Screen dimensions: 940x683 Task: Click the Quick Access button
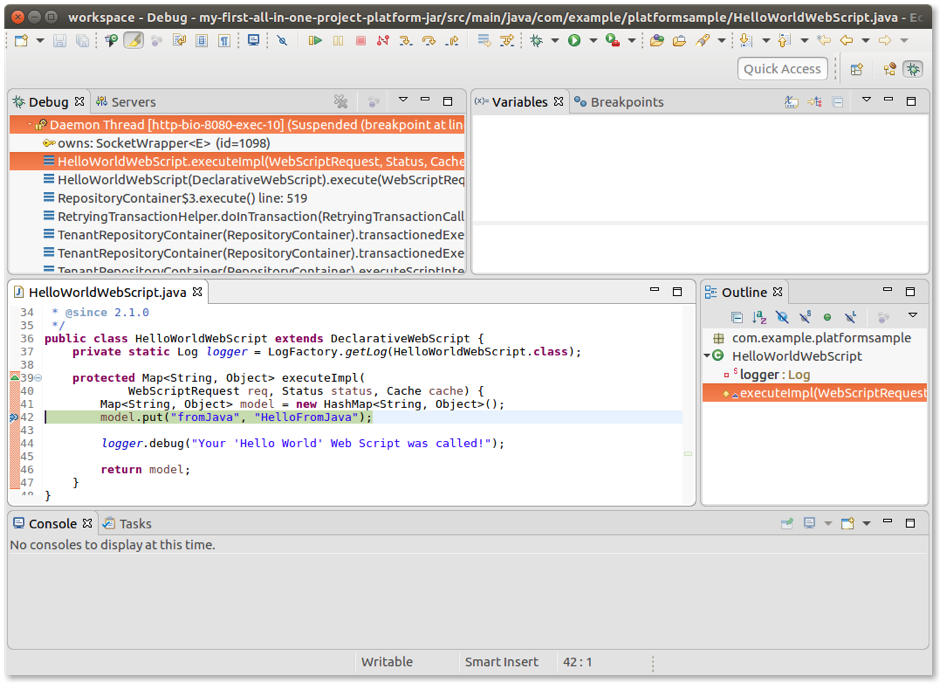click(x=782, y=68)
